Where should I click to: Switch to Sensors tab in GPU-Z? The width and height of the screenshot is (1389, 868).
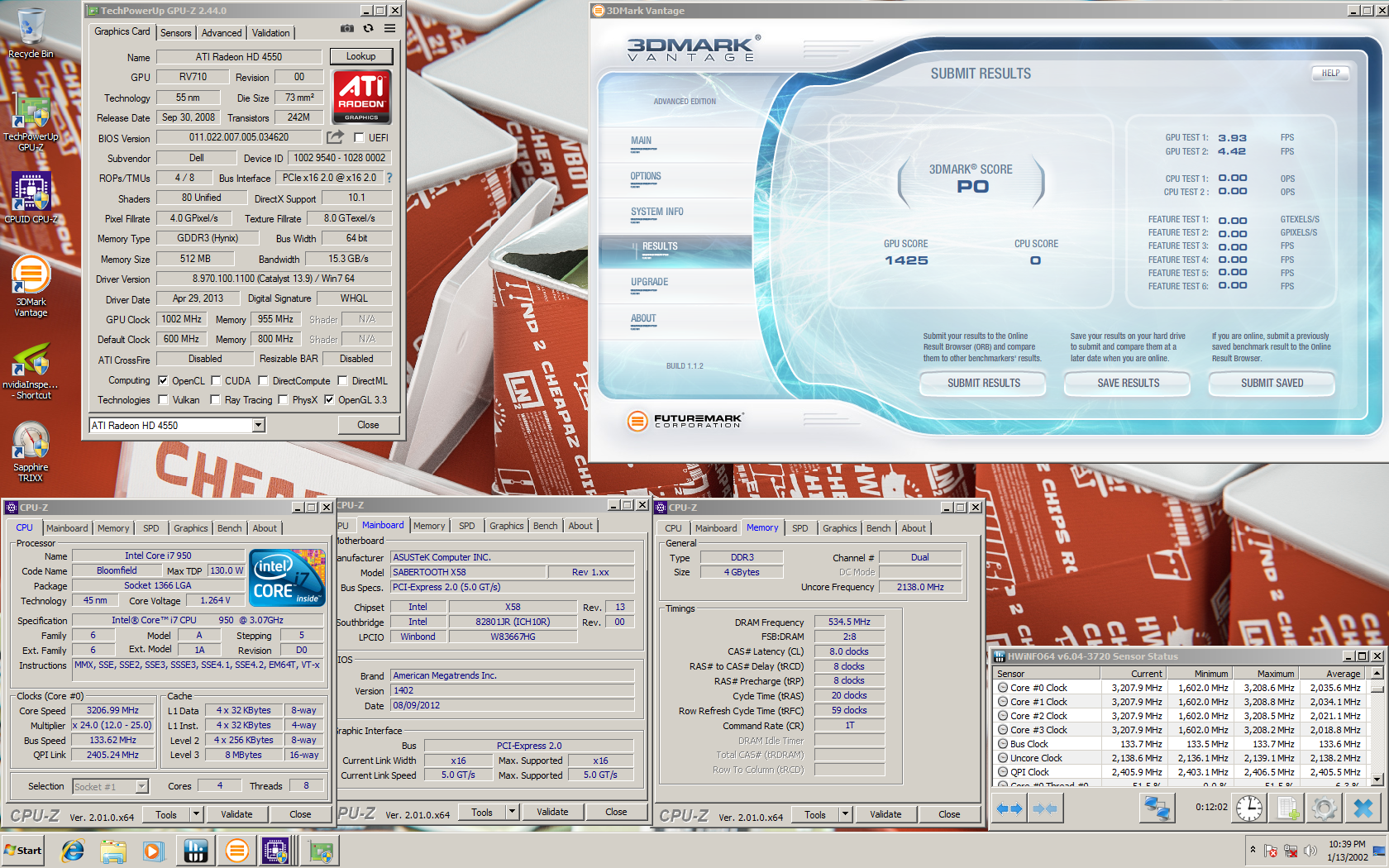tap(175, 33)
